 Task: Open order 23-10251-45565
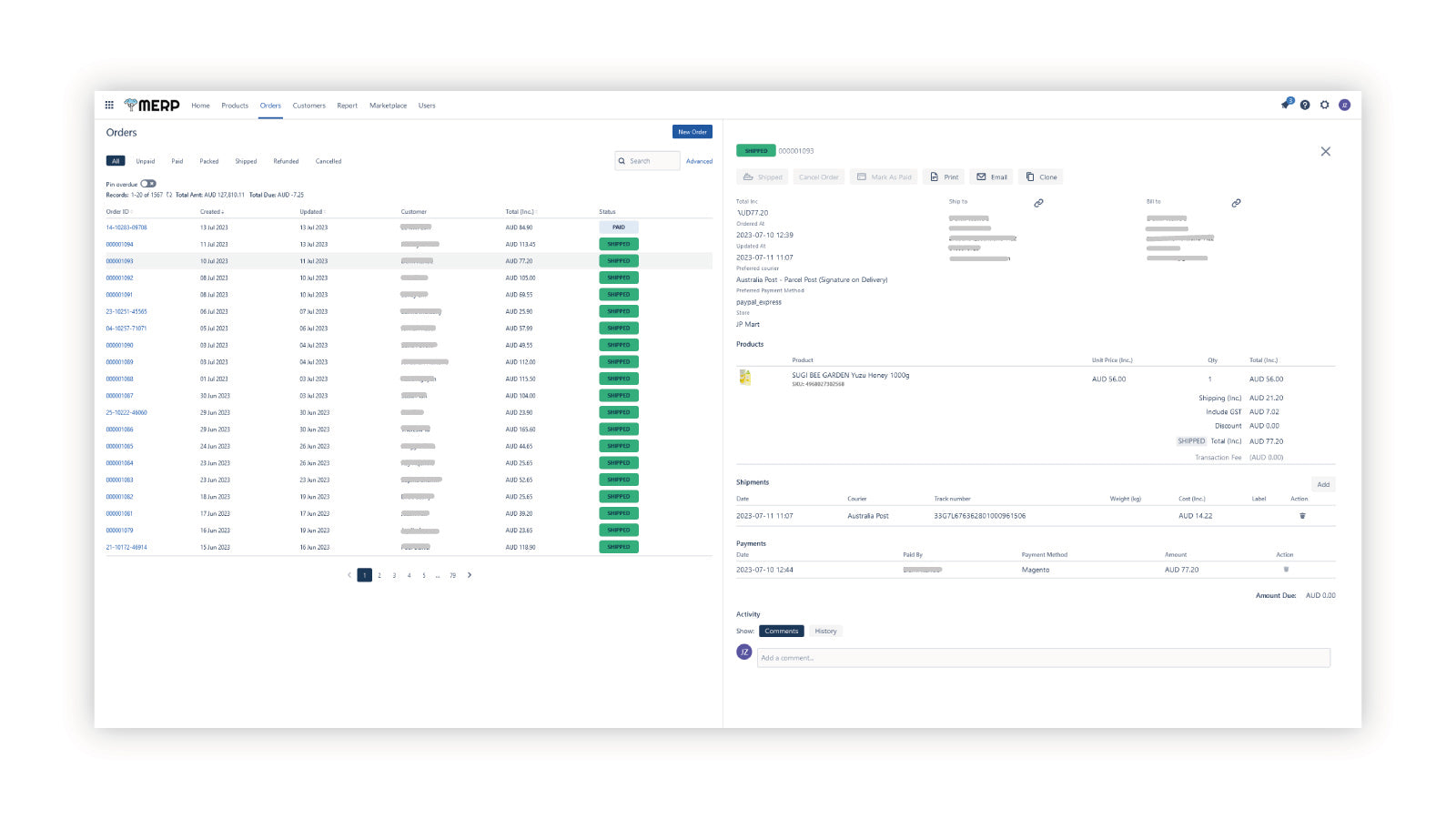(126, 311)
